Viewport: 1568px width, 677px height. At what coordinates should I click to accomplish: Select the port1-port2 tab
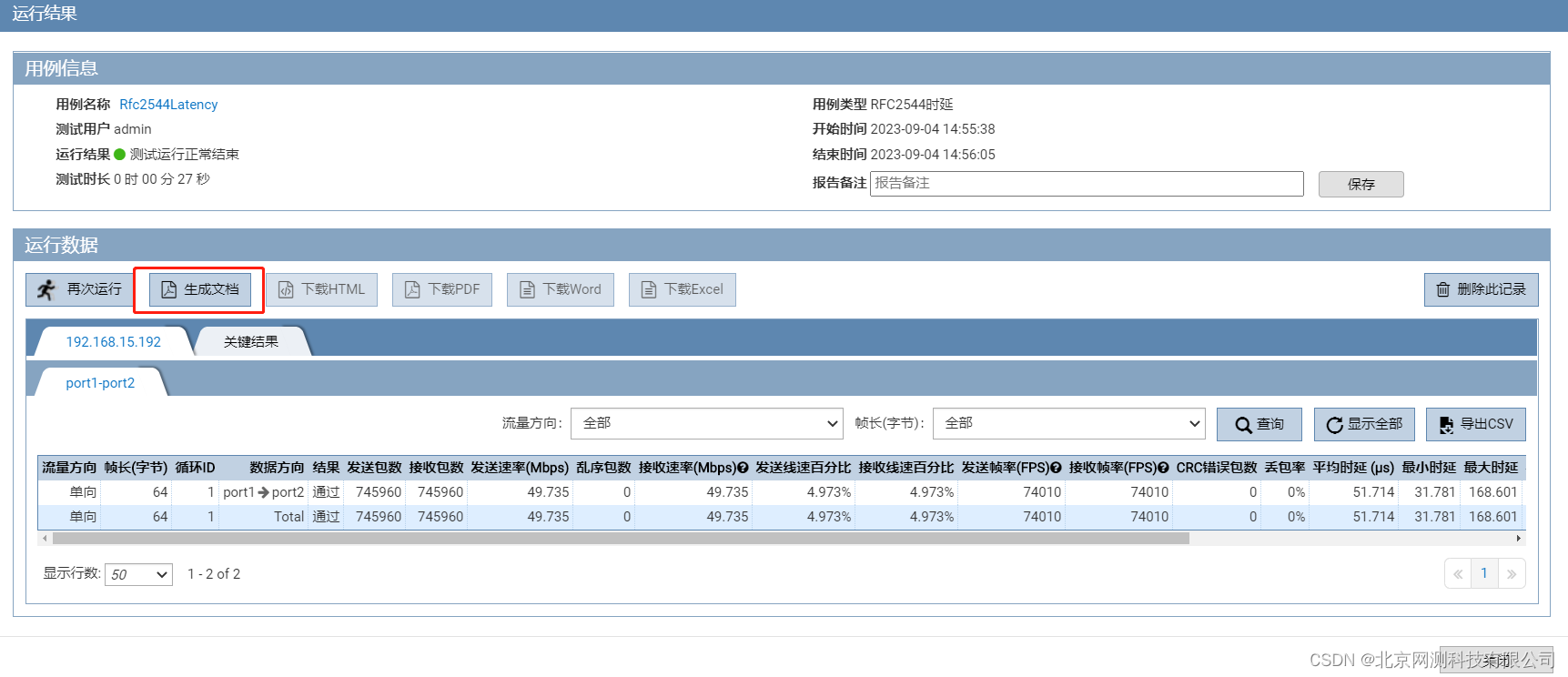[100, 383]
